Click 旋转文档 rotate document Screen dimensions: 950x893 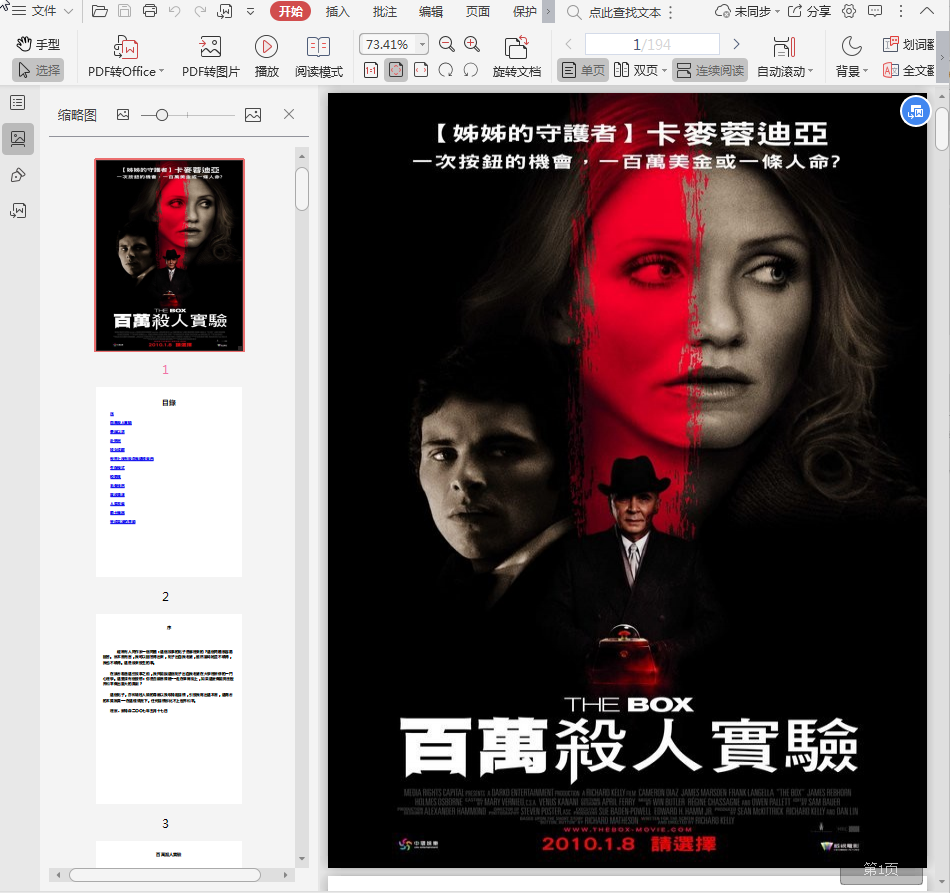[x=516, y=58]
